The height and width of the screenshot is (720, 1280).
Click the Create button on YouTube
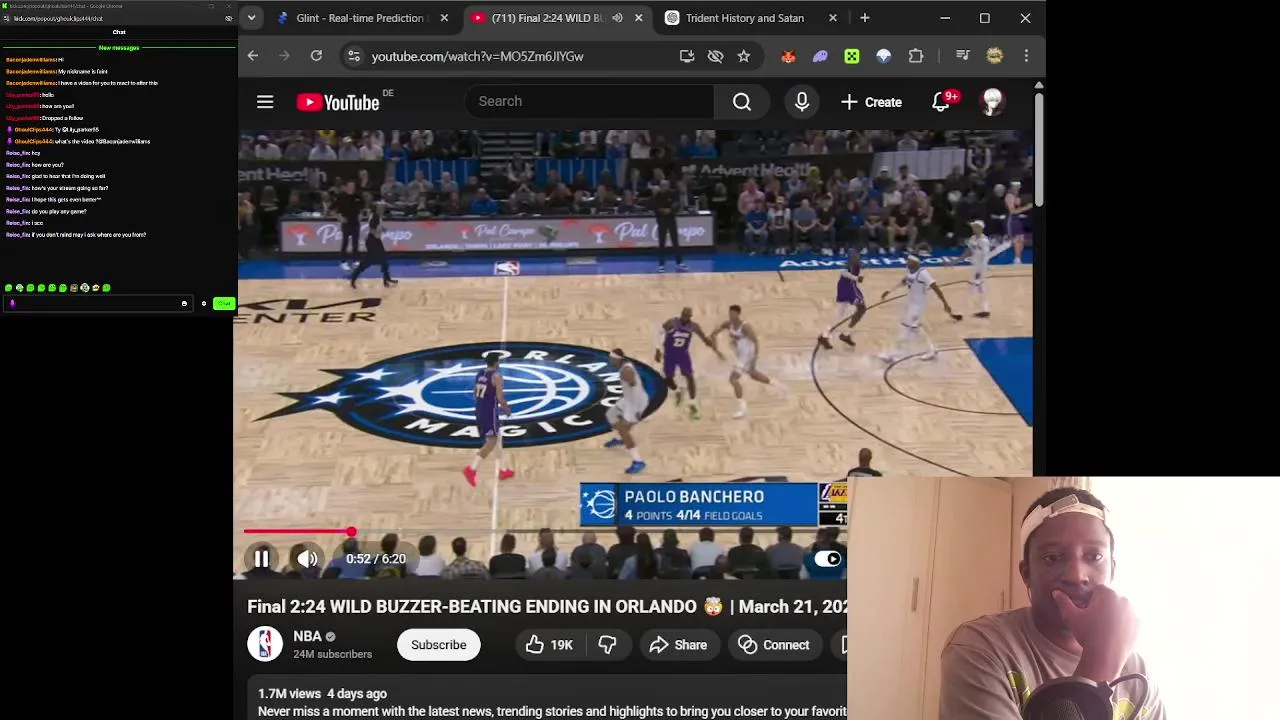872,102
